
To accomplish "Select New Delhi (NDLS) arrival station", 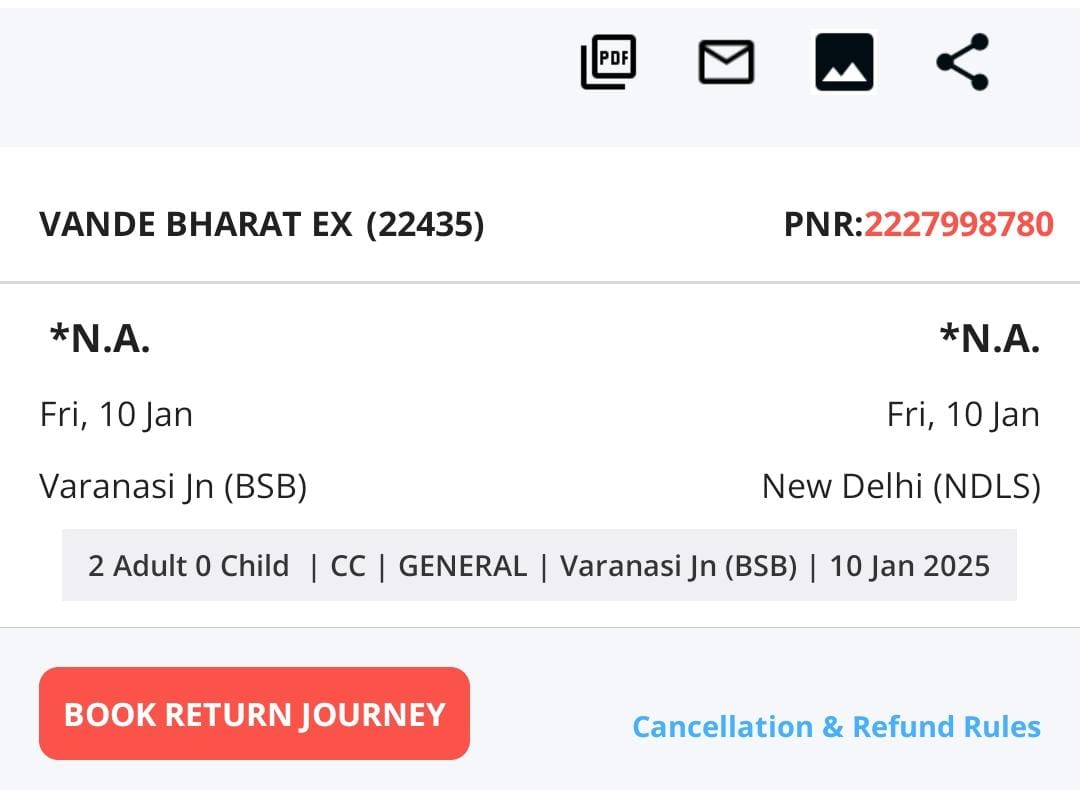I will 900,487.
